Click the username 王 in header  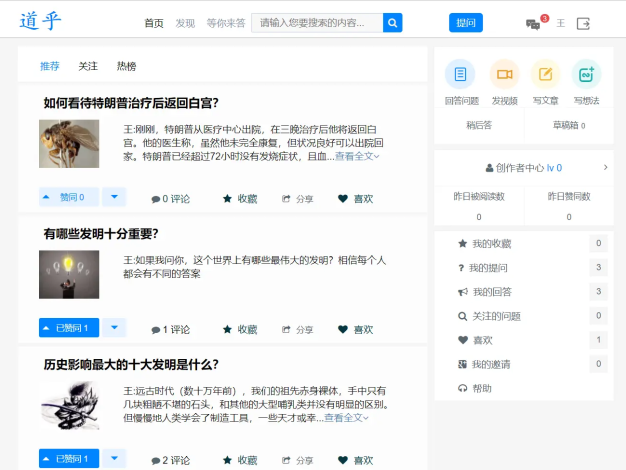tap(561, 23)
